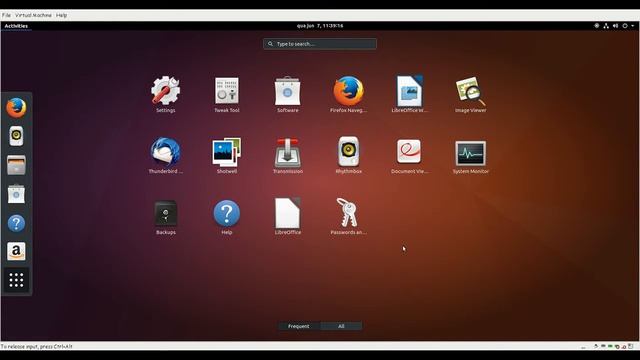Viewport: 640px width, 360px height.
Task: Open the Amazon launcher in the dock
Action: click(16, 251)
